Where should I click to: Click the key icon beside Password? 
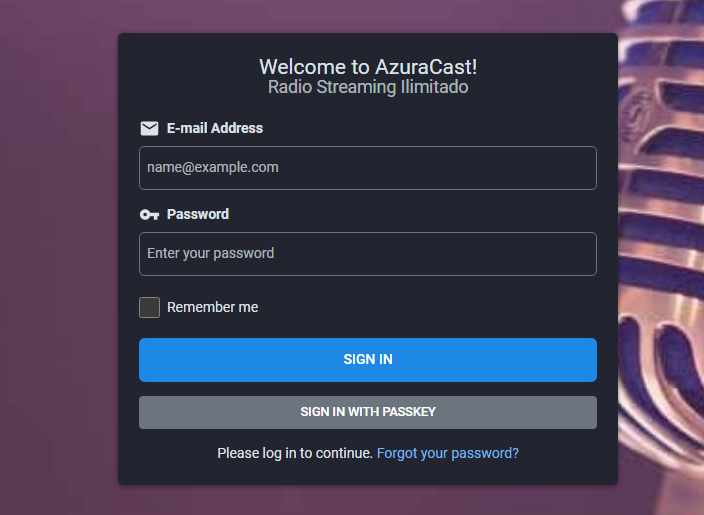click(149, 215)
